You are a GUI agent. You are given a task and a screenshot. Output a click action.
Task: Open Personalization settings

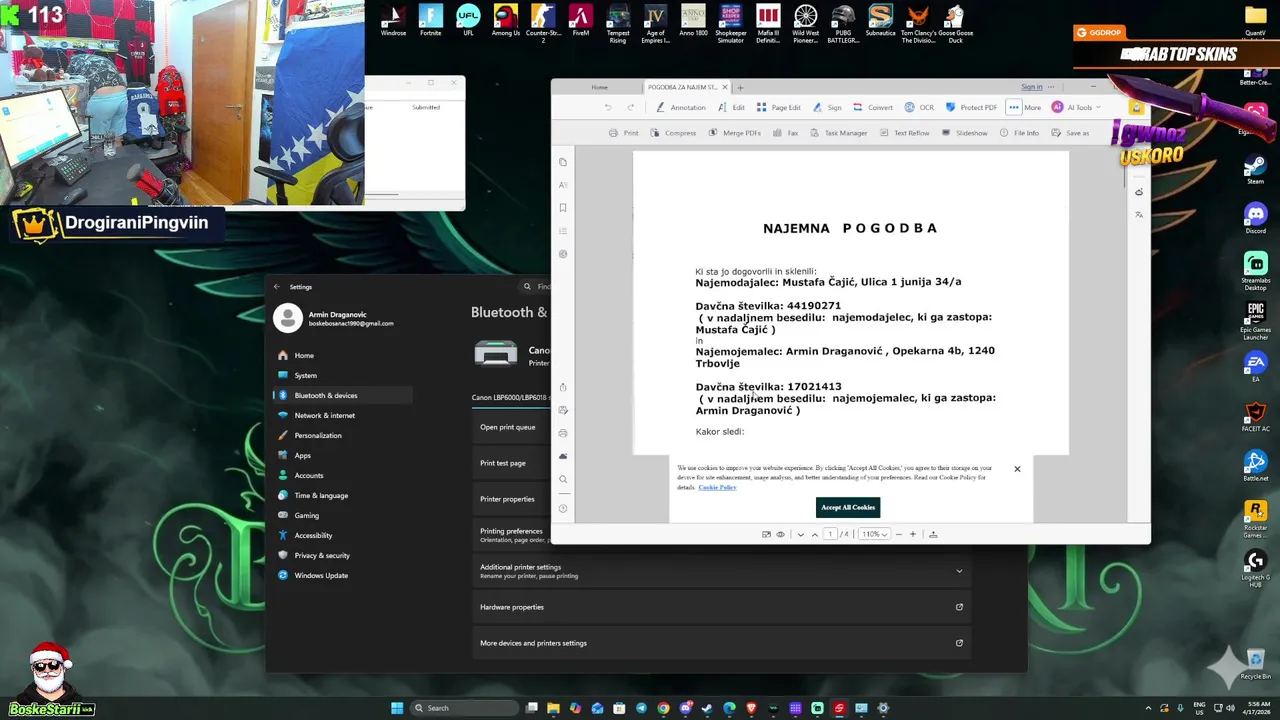[342, 435]
